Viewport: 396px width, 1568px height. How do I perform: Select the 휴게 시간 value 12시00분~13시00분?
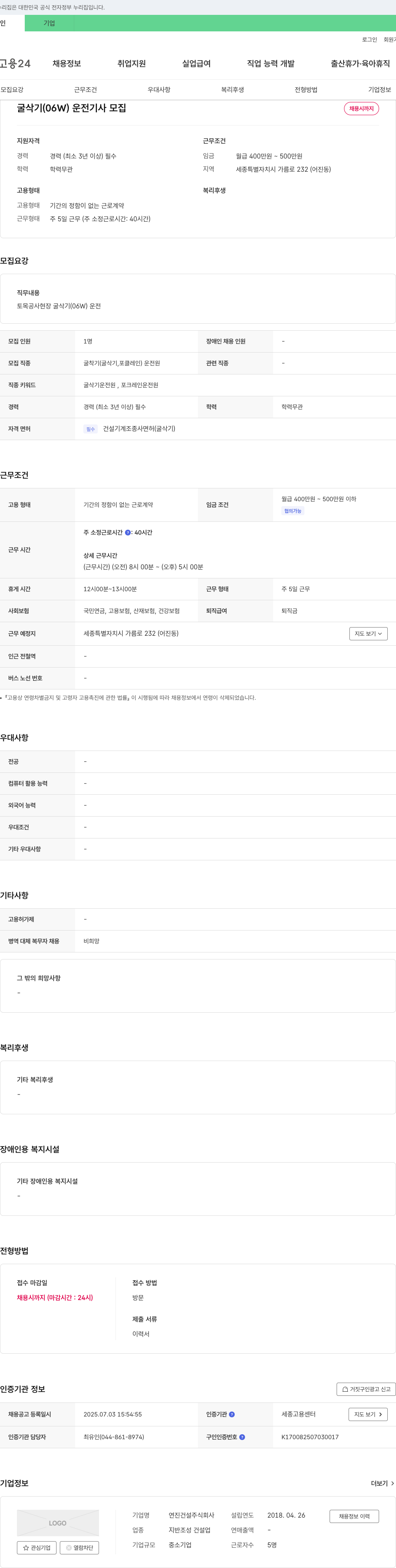[110, 589]
